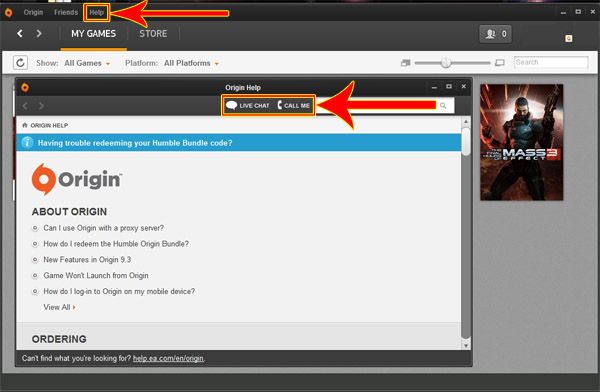Screen dimensions: 600x392
Task: Open the Origin menu
Action: click(33, 12)
